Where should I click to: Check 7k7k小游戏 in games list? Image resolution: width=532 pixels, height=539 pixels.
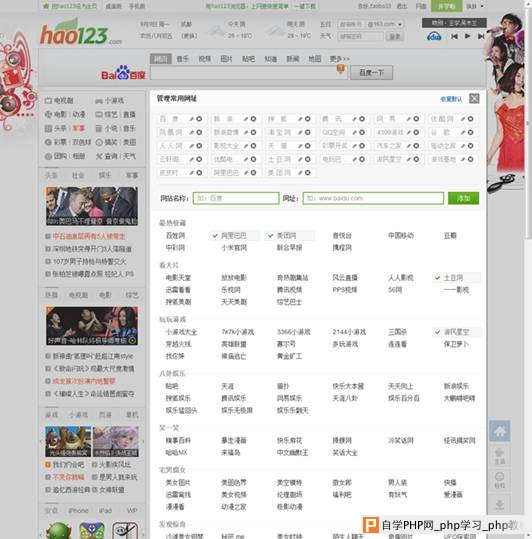[237, 332]
